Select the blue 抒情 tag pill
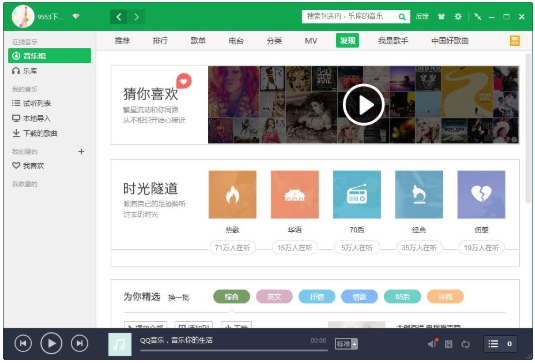Viewport: 535px width, 363px height. (x=317, y=296)
